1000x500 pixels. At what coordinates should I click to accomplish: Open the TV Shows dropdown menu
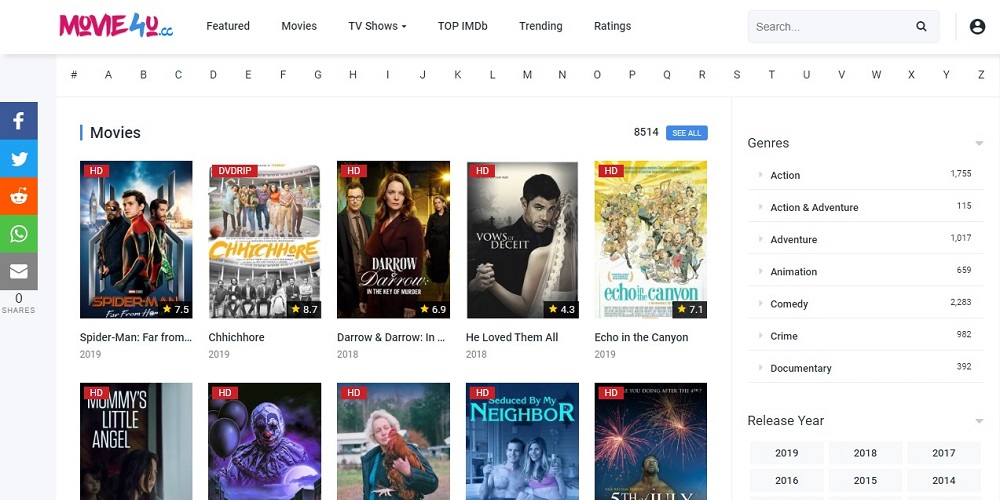(x=377, y=26)
